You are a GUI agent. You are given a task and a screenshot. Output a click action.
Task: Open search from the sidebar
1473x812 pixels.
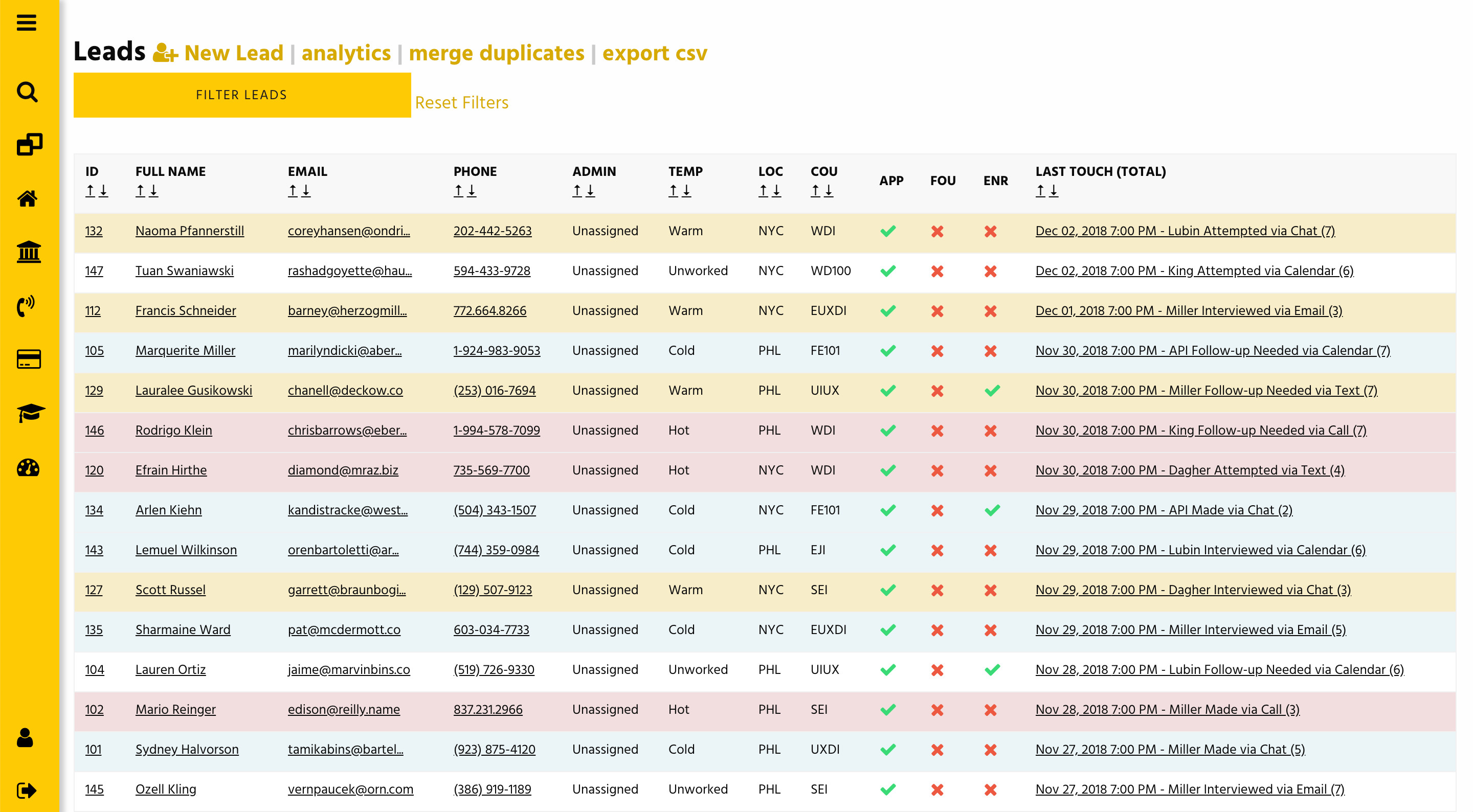pyautogui.click(x=26, y=92)
